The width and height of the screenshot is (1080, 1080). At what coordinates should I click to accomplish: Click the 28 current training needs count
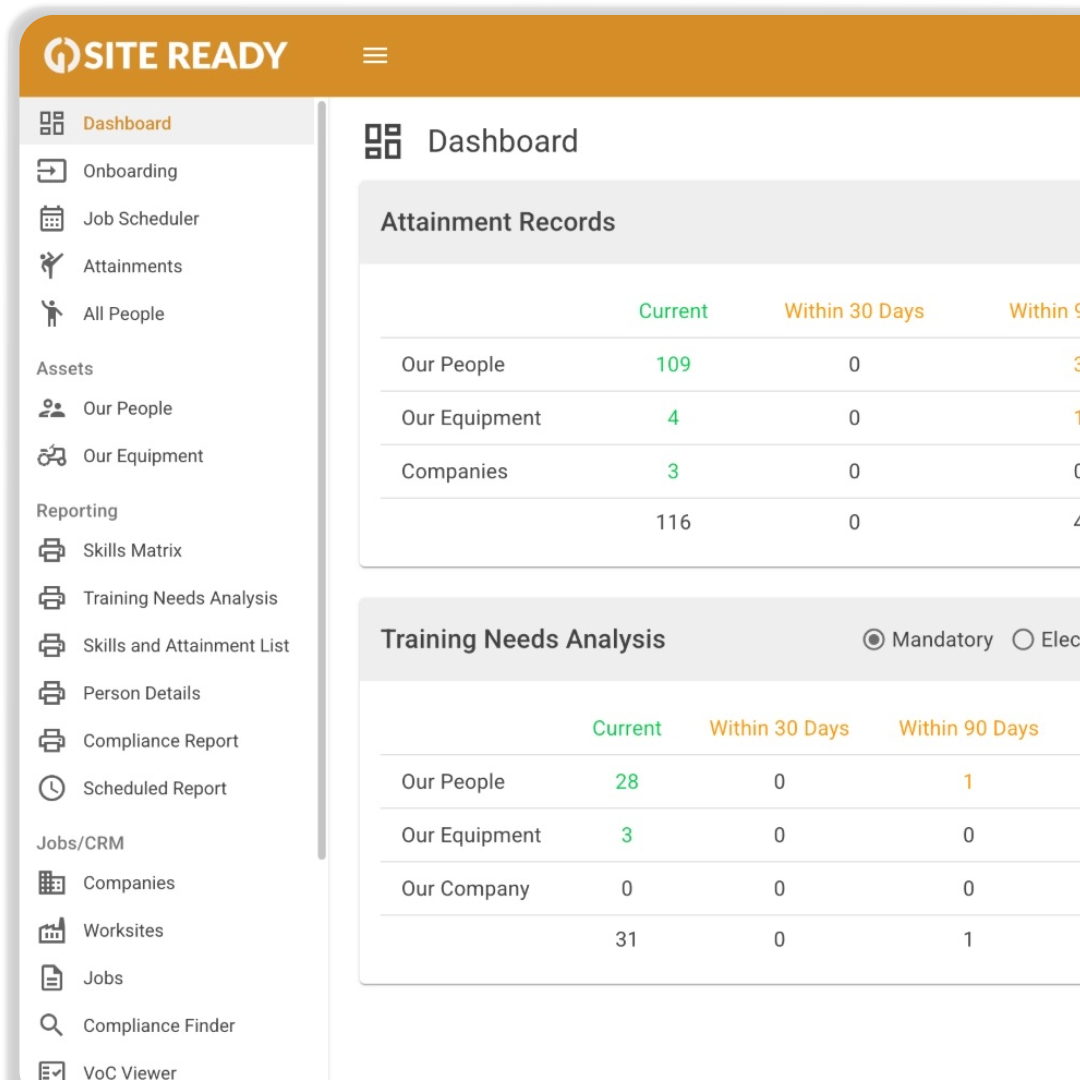[x=627, y=782]
